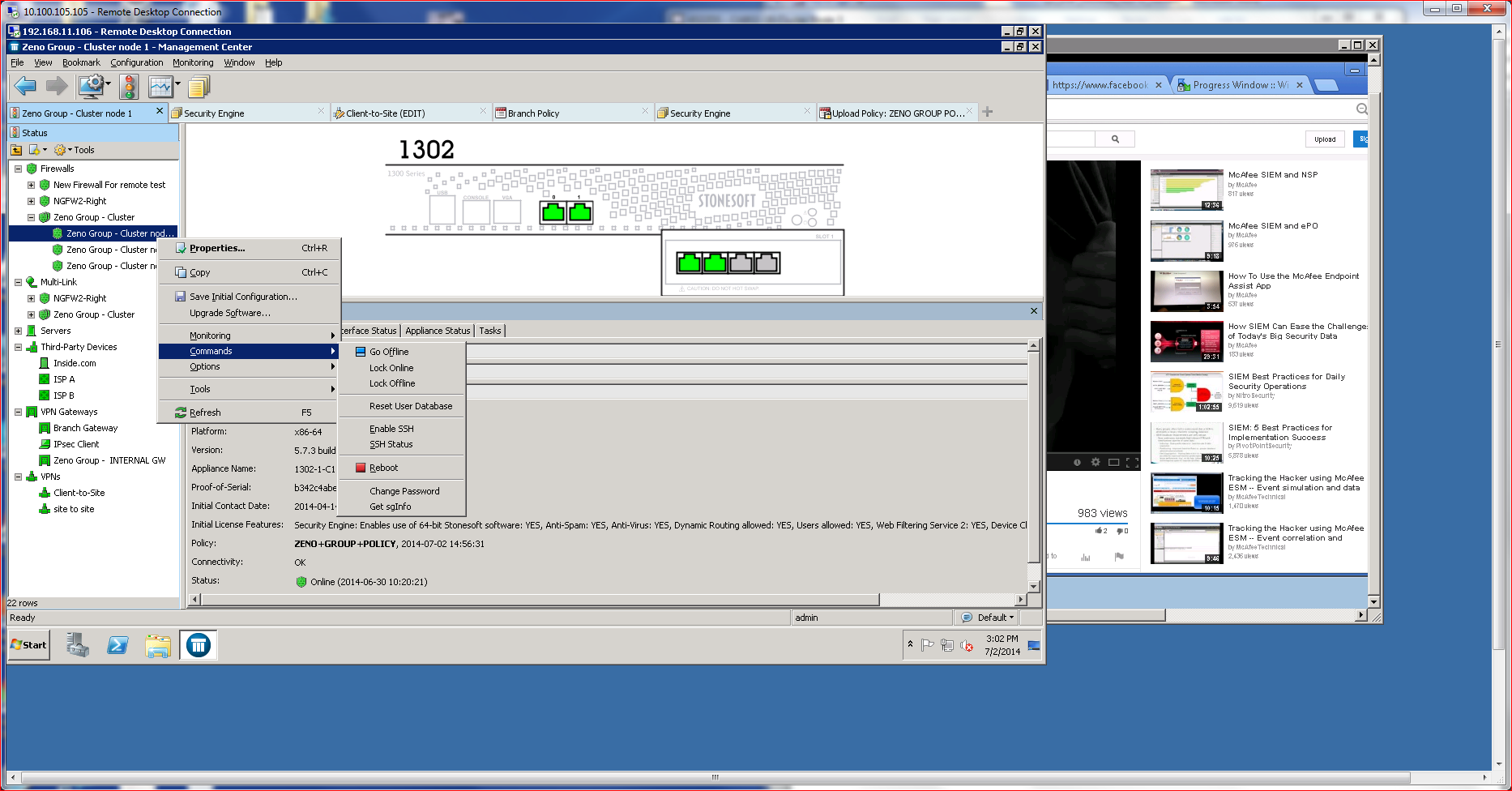This screenshot has height=791, width=1512.
Task: Select the Branch Gateway item
Action: tap(85, 428)
